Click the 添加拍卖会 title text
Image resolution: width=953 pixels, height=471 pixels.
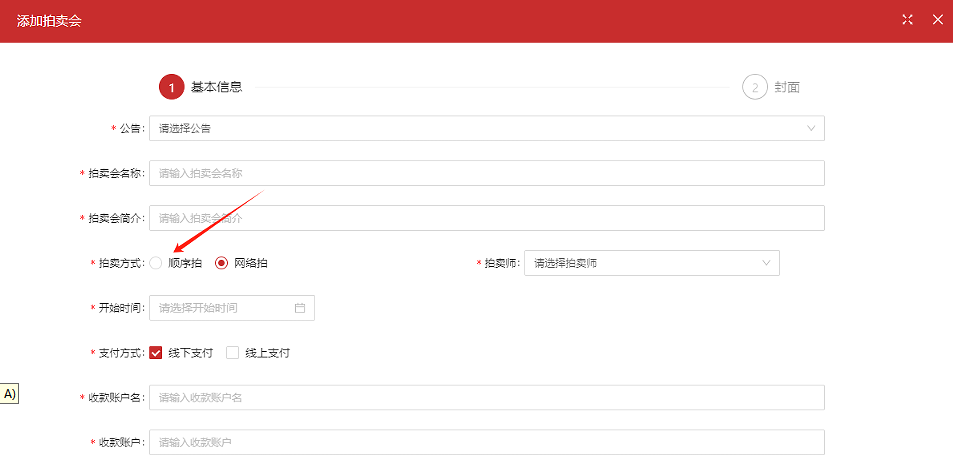click(49, 21)
